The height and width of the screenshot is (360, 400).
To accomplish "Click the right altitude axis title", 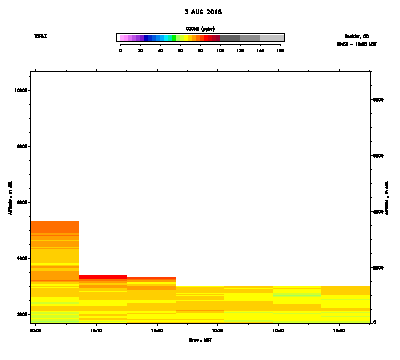I will pos(387,198).
